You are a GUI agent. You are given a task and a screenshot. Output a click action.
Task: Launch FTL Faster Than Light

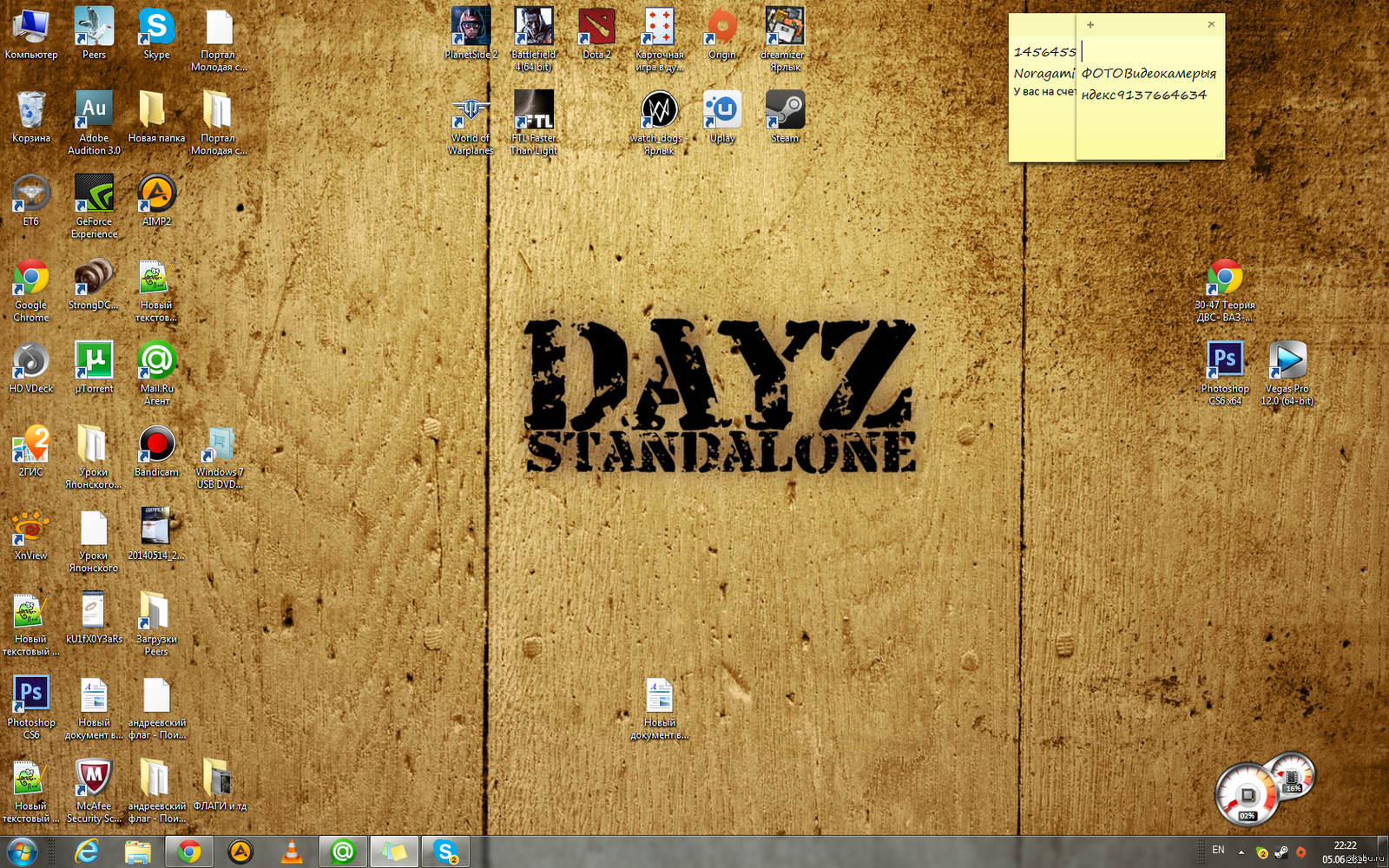click(533, 123)
